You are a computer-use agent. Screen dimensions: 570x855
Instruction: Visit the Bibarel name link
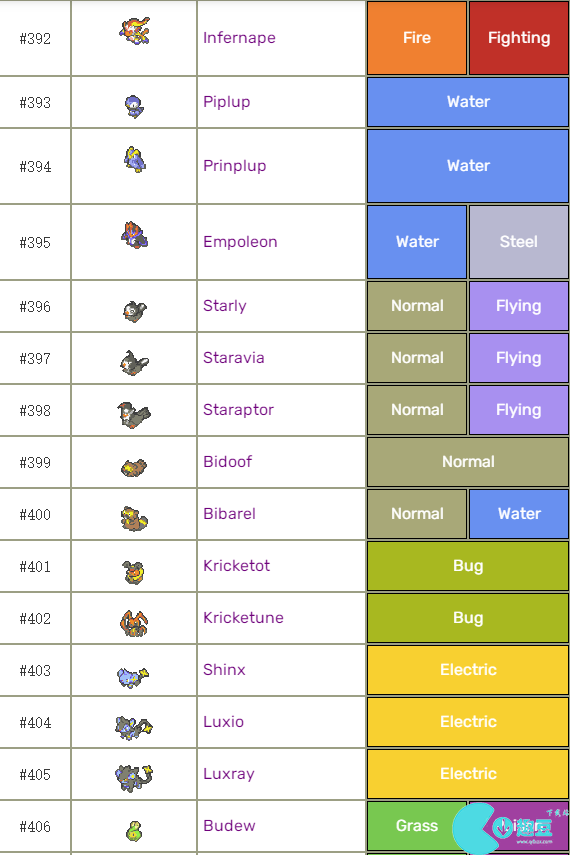click(229, 514)
